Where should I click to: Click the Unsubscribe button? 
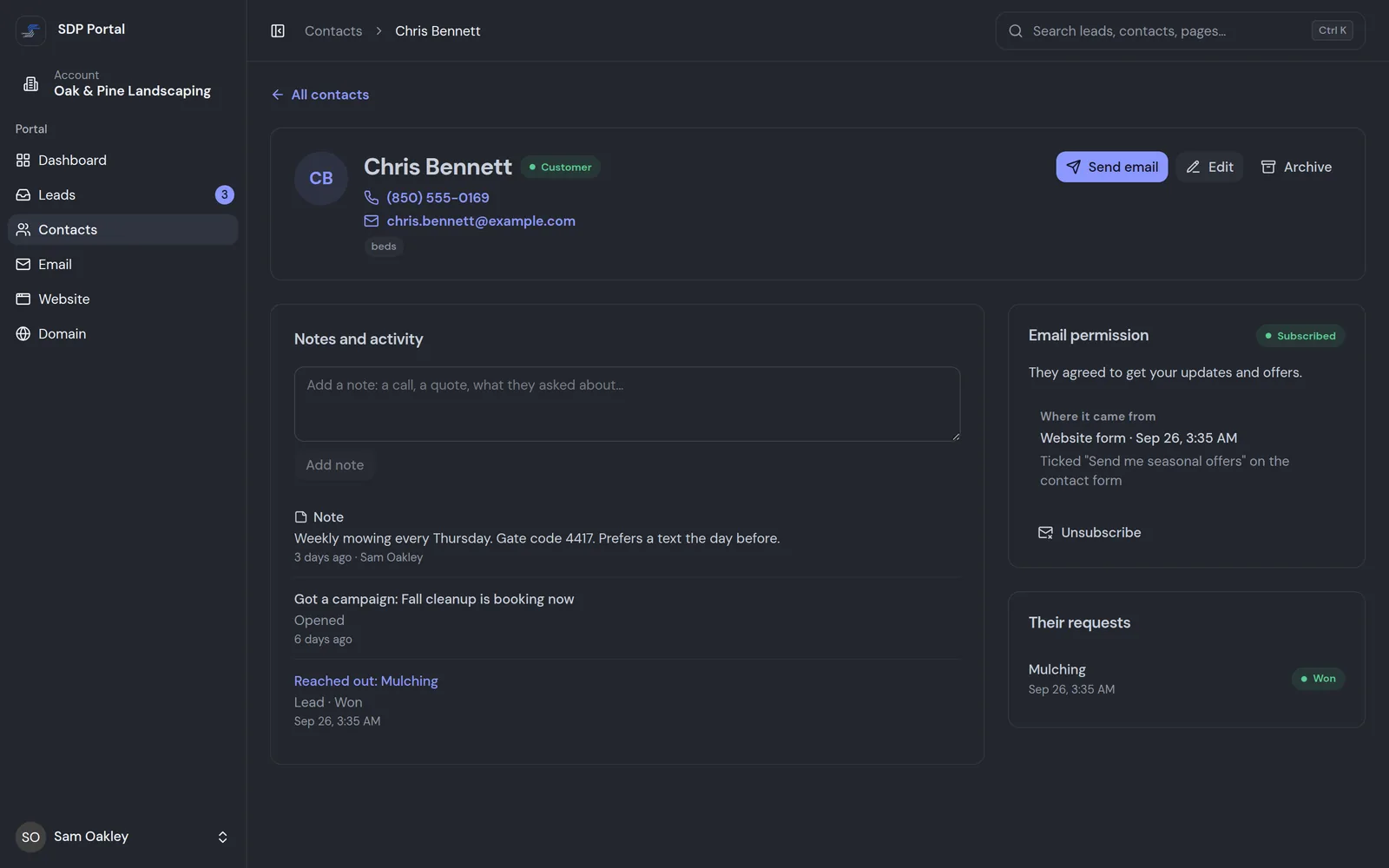[1089, 533]
